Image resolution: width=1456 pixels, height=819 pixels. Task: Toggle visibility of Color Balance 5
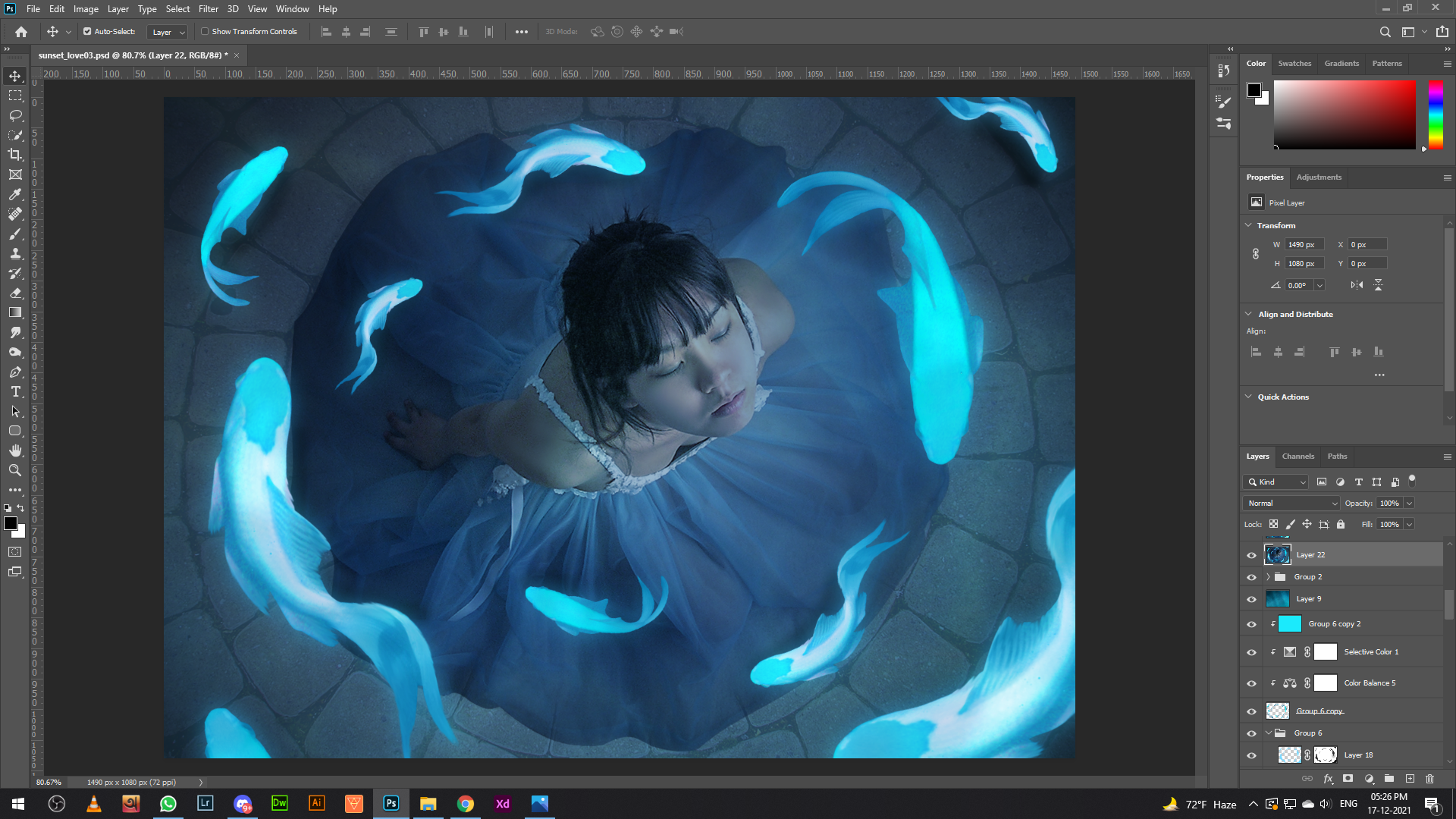click(1251, 683)
